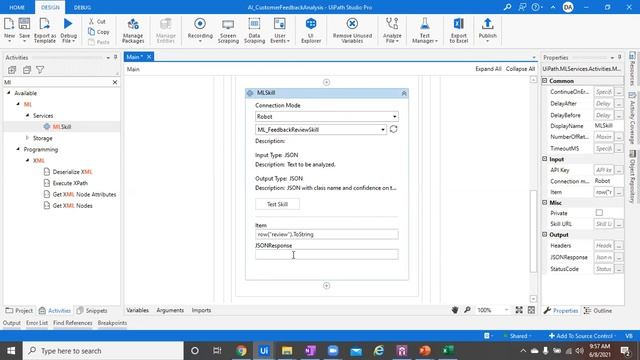The width and height of the screenshot is (640, 360).
Task: Switch to the Outline tab
Action: (x=598, y=311)
